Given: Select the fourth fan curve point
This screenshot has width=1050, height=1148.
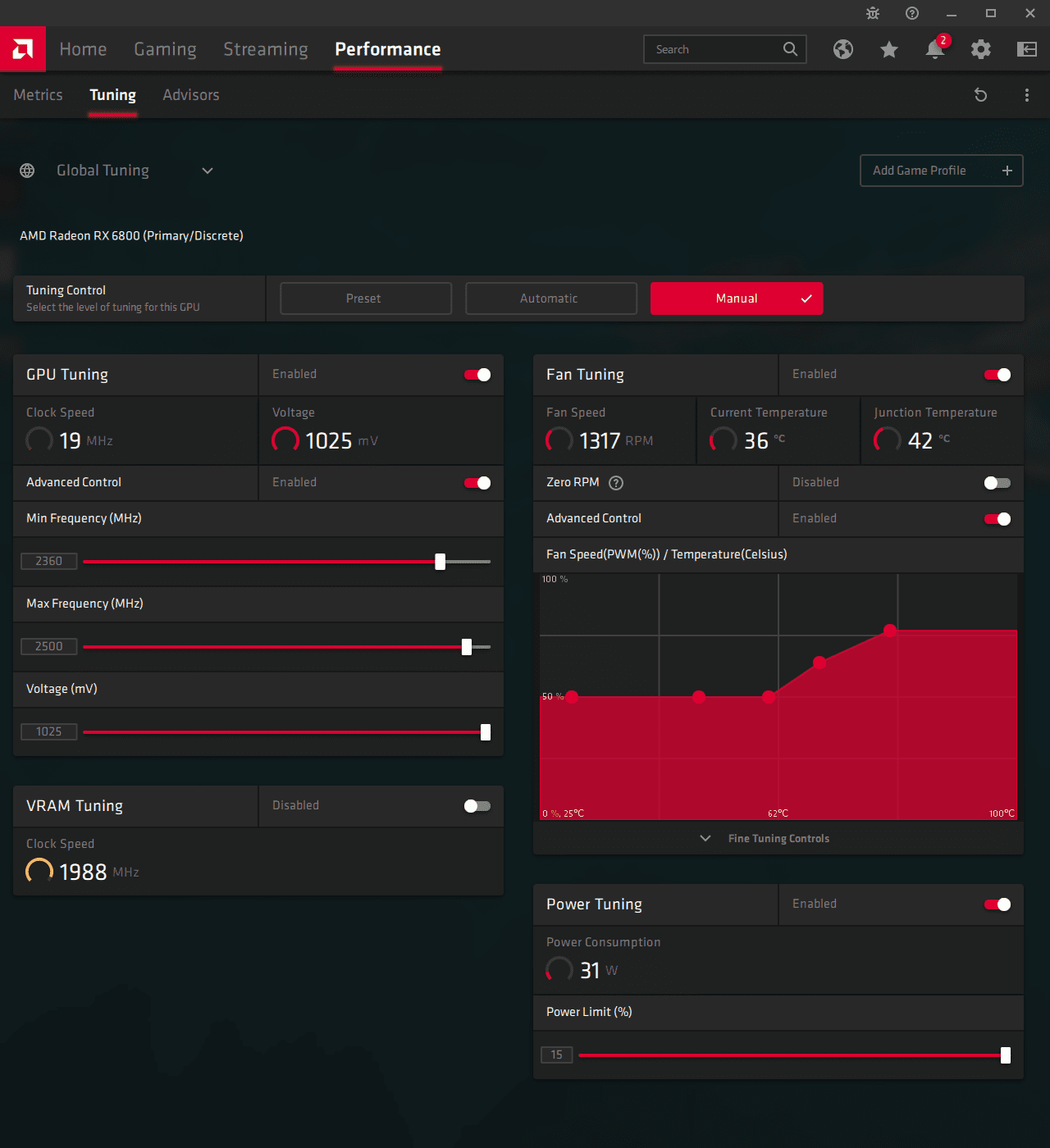Looking at the screenshot, I should click(x=819, y=663).
